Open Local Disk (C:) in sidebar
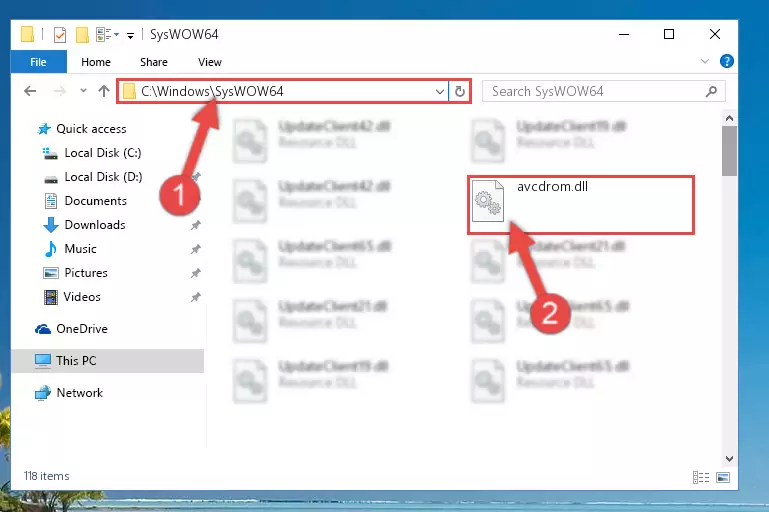The width and height of the screenshot is (769, 512). click(x=103, y=153)
